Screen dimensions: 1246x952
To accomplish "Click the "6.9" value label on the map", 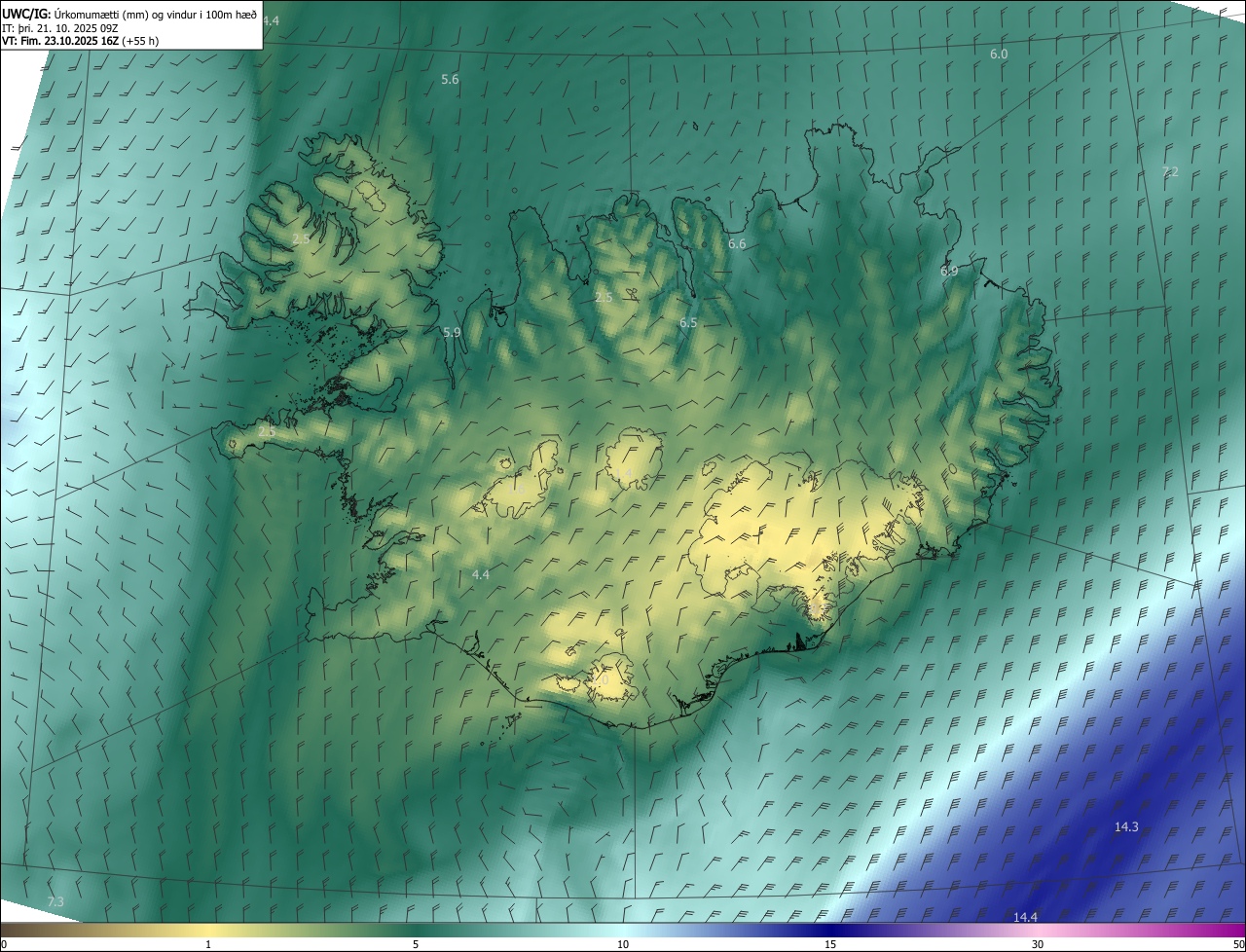I will (x=949, y=272).
